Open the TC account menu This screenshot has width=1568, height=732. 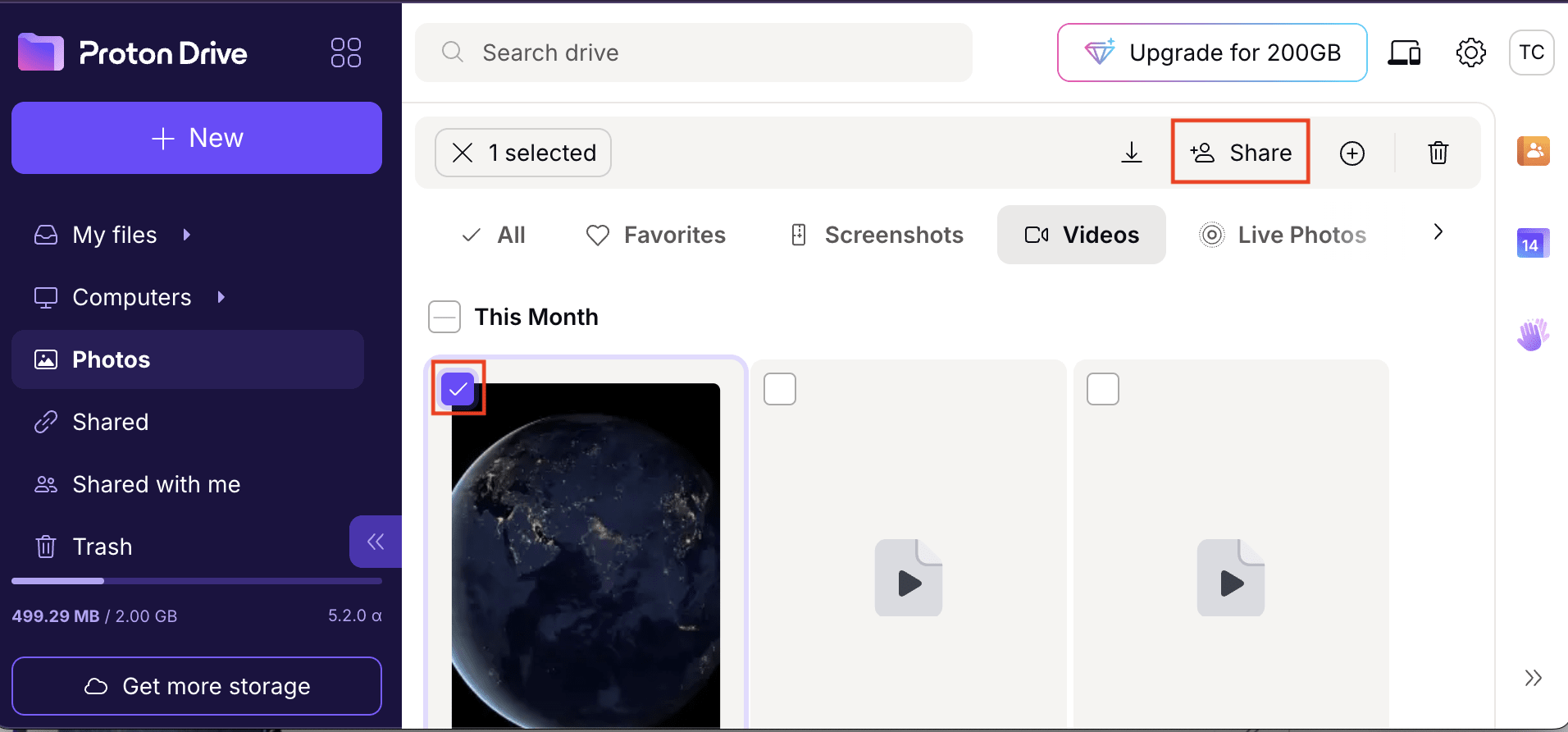pyautogui.click(x=1531, y=53)
